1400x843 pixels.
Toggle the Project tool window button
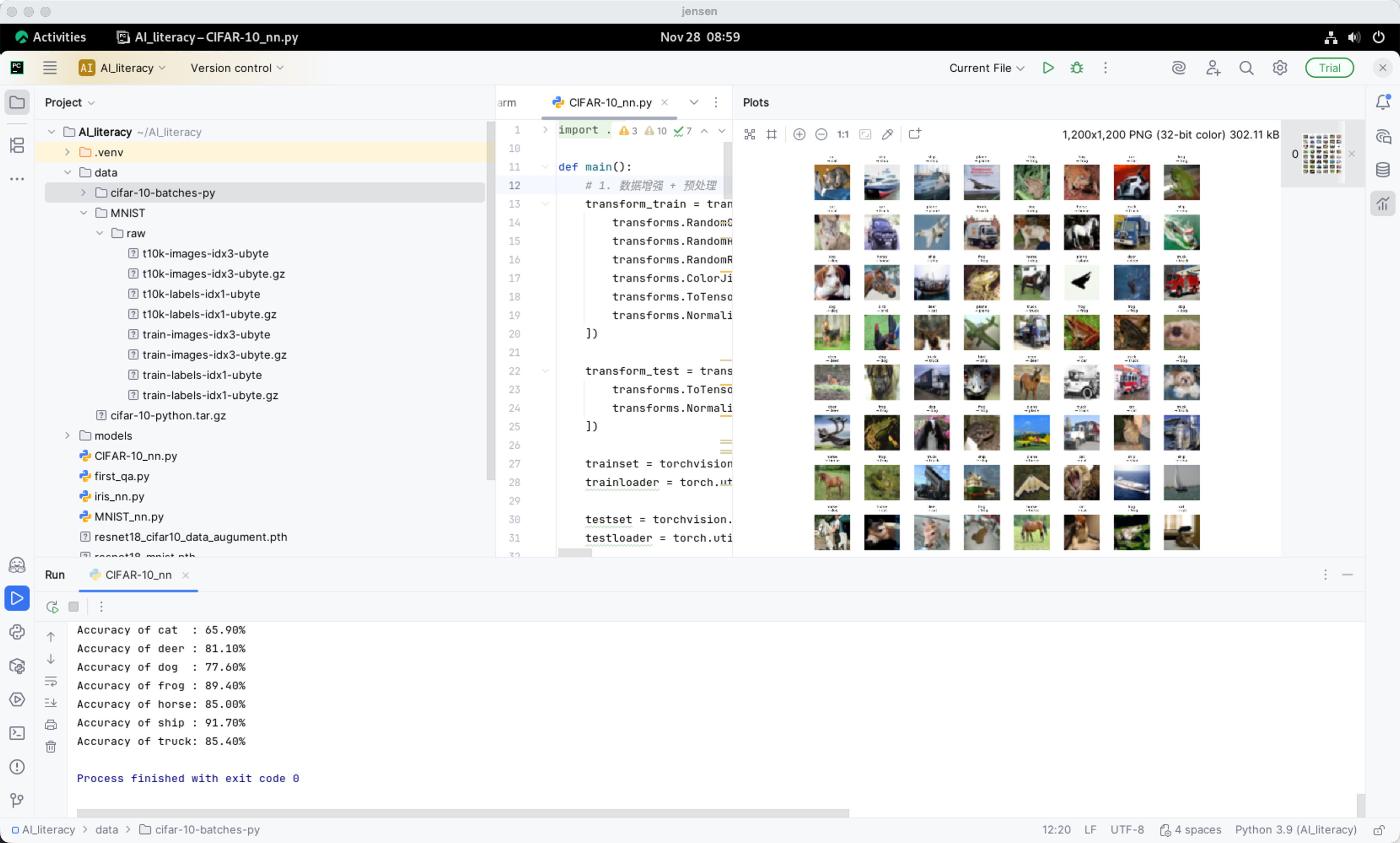17,102
